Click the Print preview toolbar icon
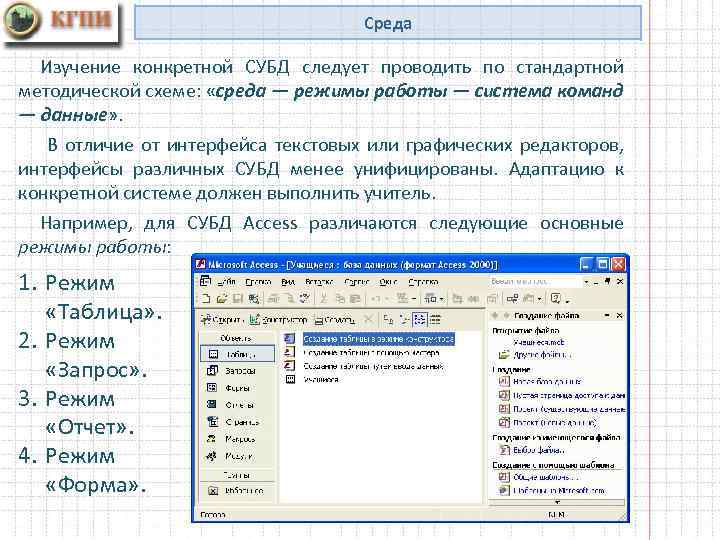This screenshot has width=720, height=540. click(x=289, y=298)
